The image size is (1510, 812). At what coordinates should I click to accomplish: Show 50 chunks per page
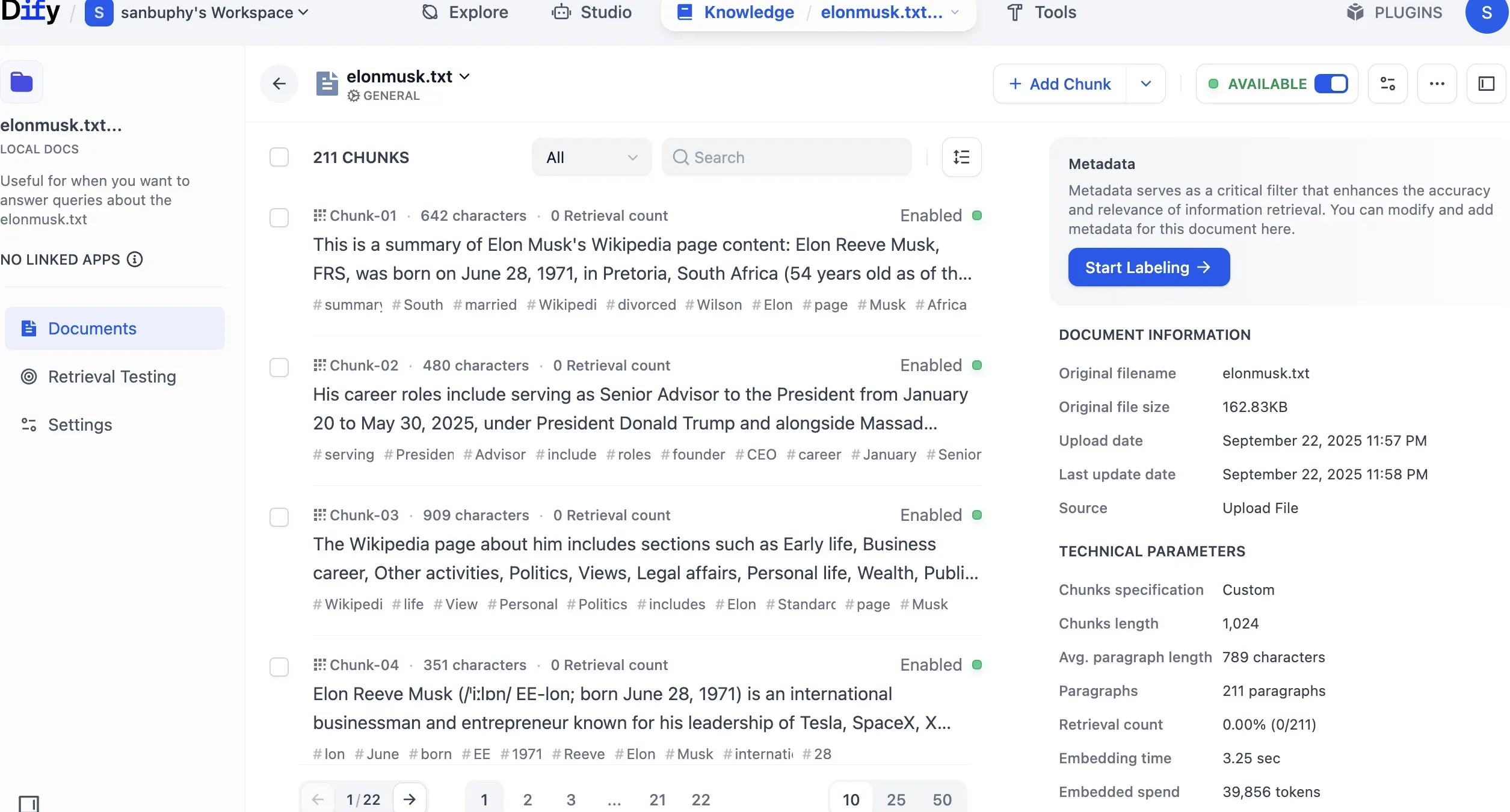(x=942, y=799)
